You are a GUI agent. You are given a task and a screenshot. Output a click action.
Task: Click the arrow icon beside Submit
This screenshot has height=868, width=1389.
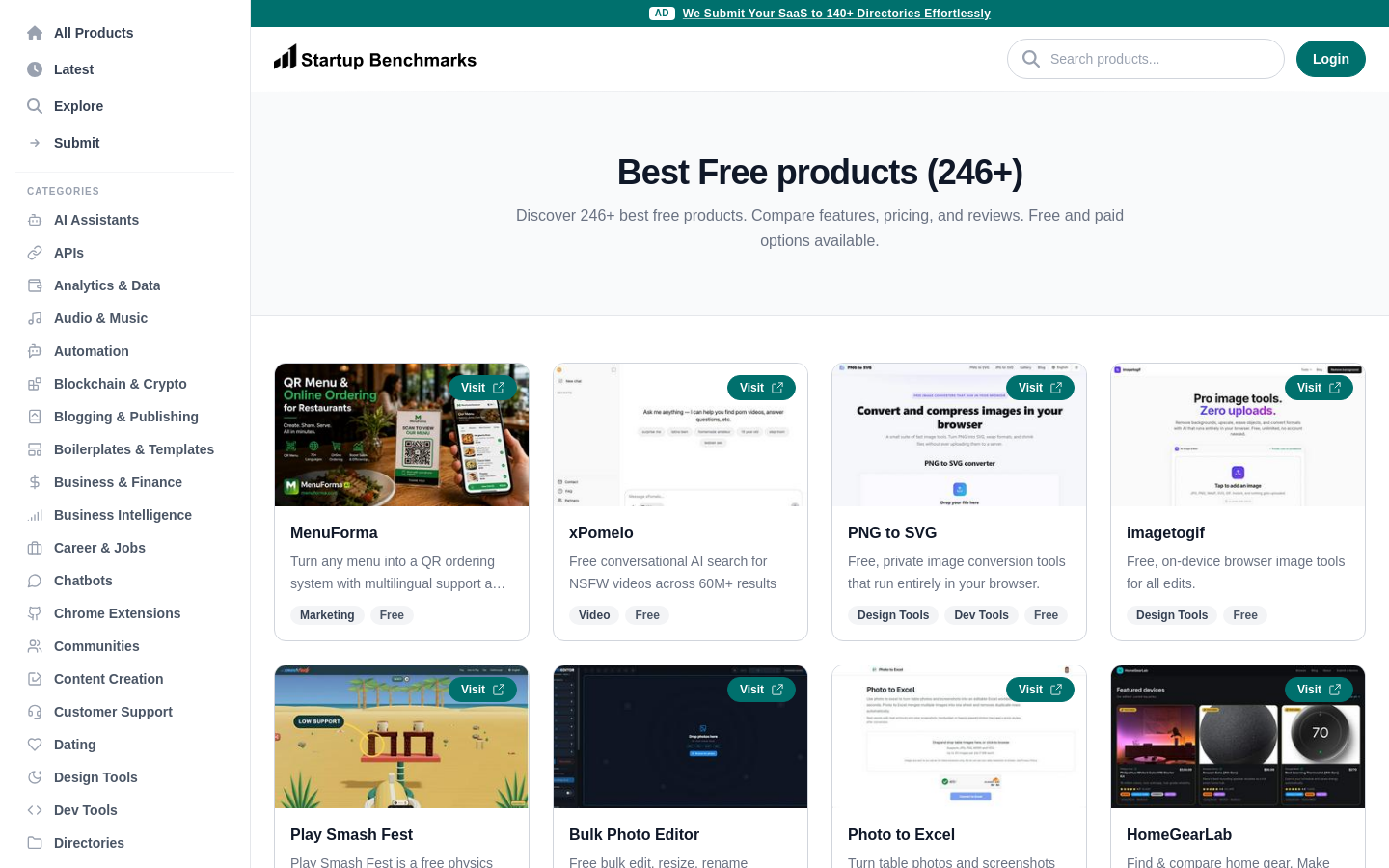[35, 143]
